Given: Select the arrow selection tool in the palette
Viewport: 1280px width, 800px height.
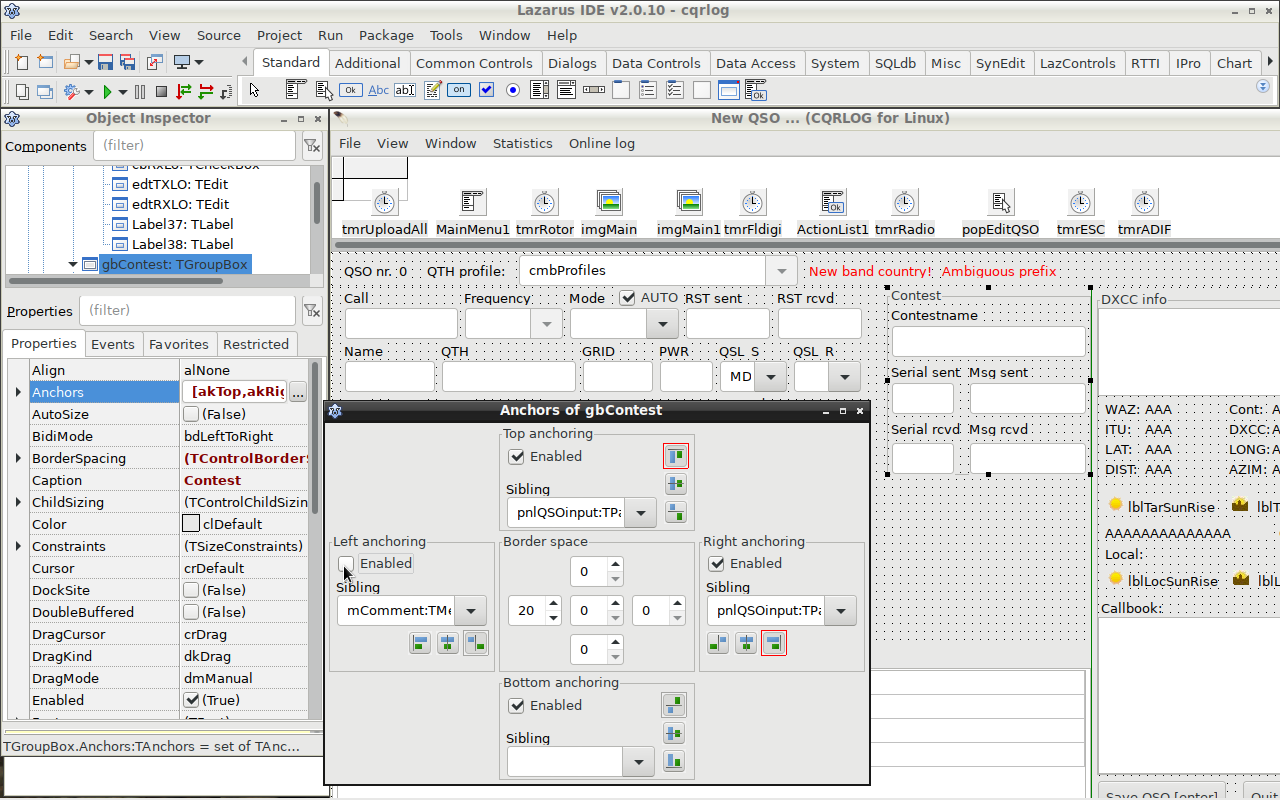Looking at the screenshot, I should [254, 90].
